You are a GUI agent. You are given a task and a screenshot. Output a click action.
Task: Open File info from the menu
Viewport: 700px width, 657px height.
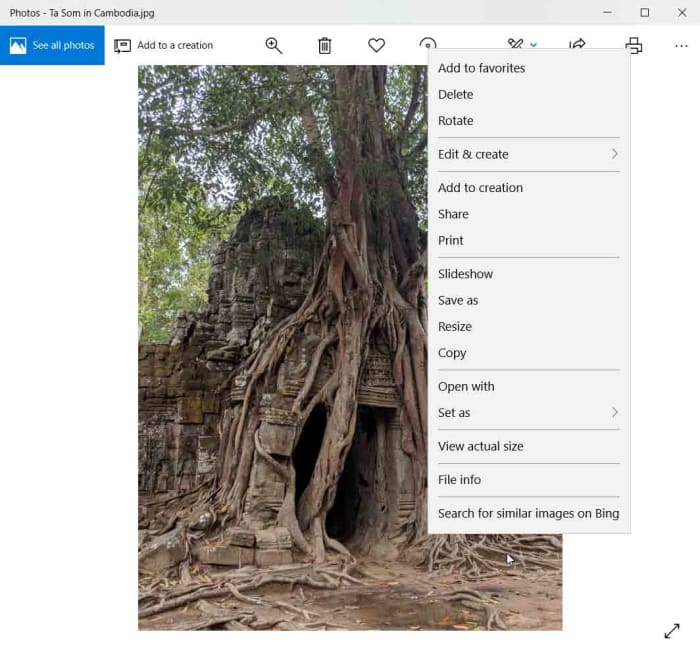coord(529,480)
